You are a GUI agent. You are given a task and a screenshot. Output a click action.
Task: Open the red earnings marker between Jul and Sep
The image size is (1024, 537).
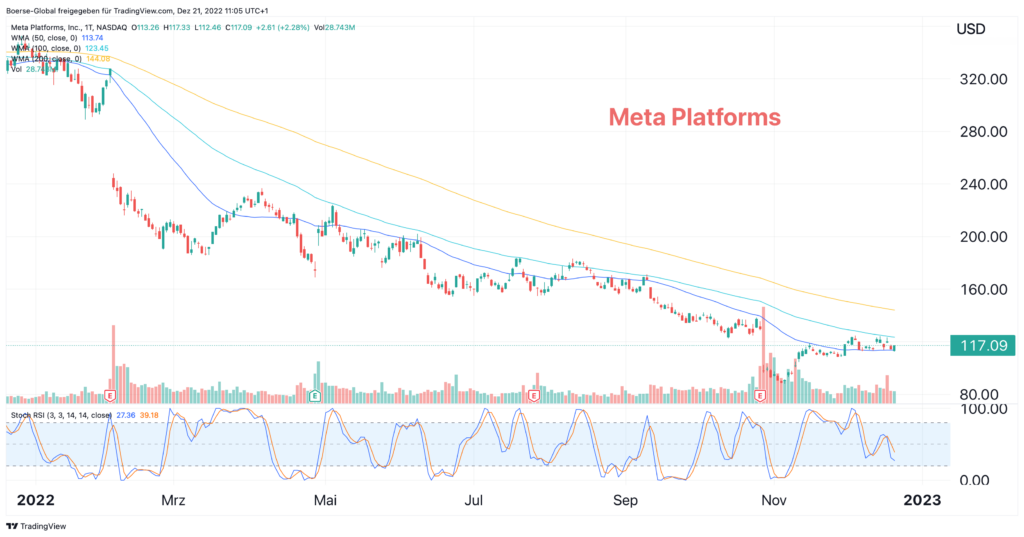(x=534, y=396)
